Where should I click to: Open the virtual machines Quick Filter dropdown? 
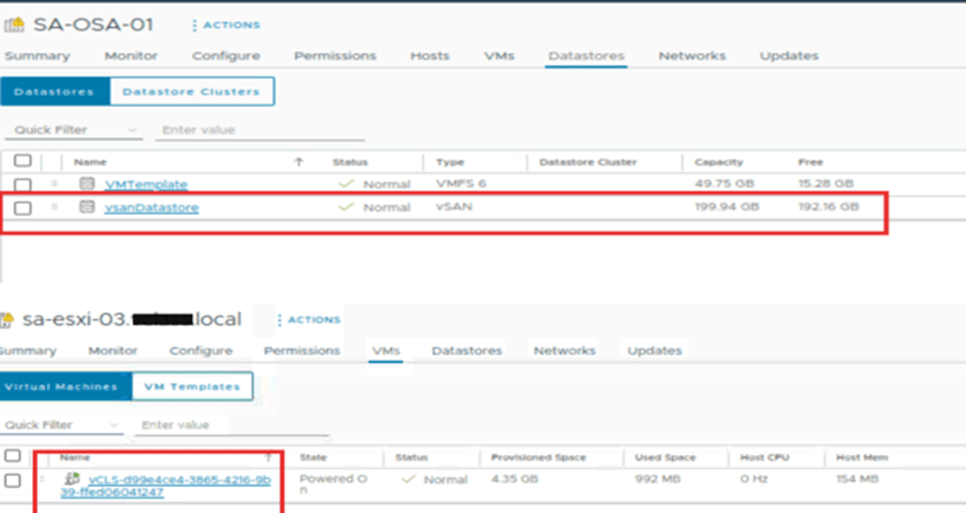[116, 425]
